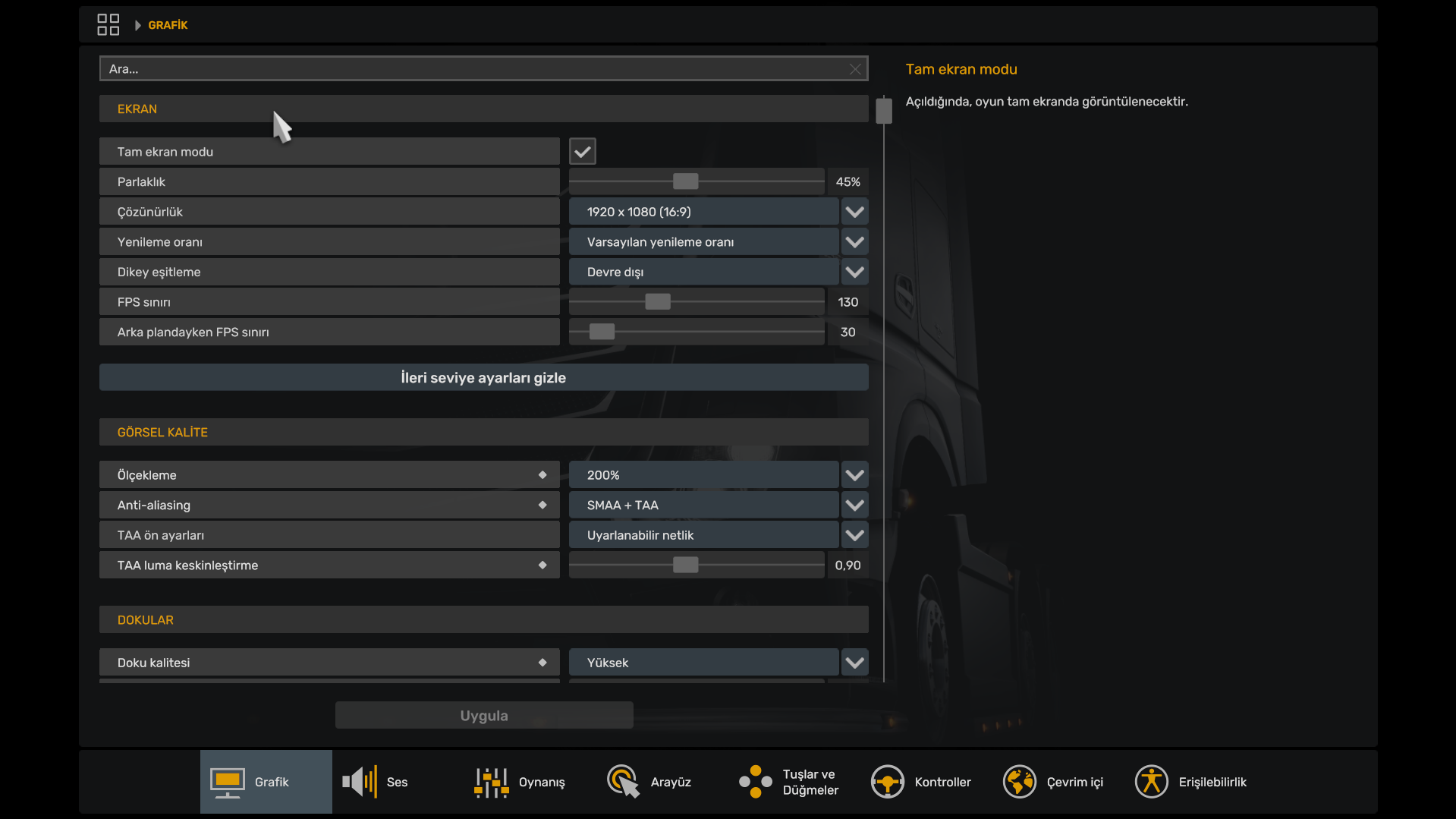Click the breadcrumb arrow before GRAFİK
1456x819 pixels.
[137, 25]
